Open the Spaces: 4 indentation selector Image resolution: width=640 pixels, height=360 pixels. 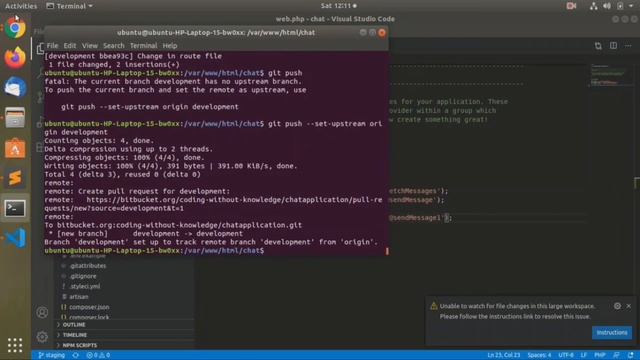(539, 355)
